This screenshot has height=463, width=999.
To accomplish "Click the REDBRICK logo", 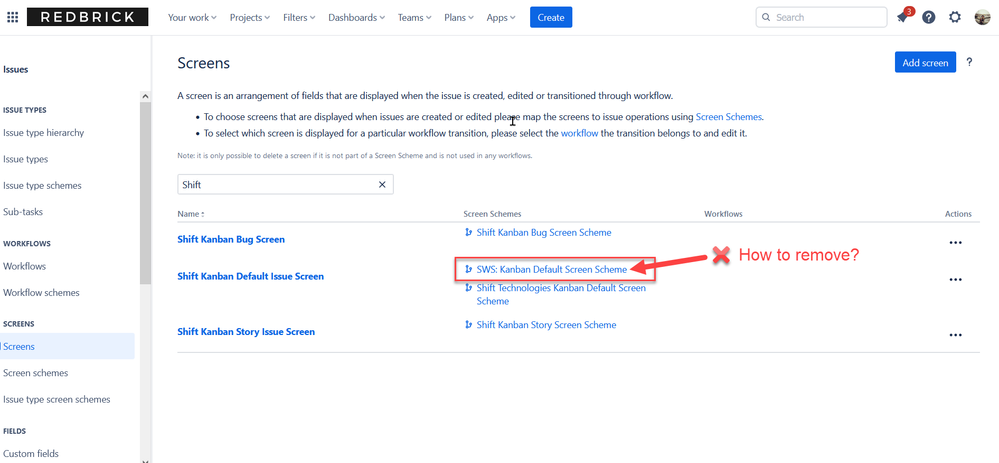I will [x=87, y=17].
